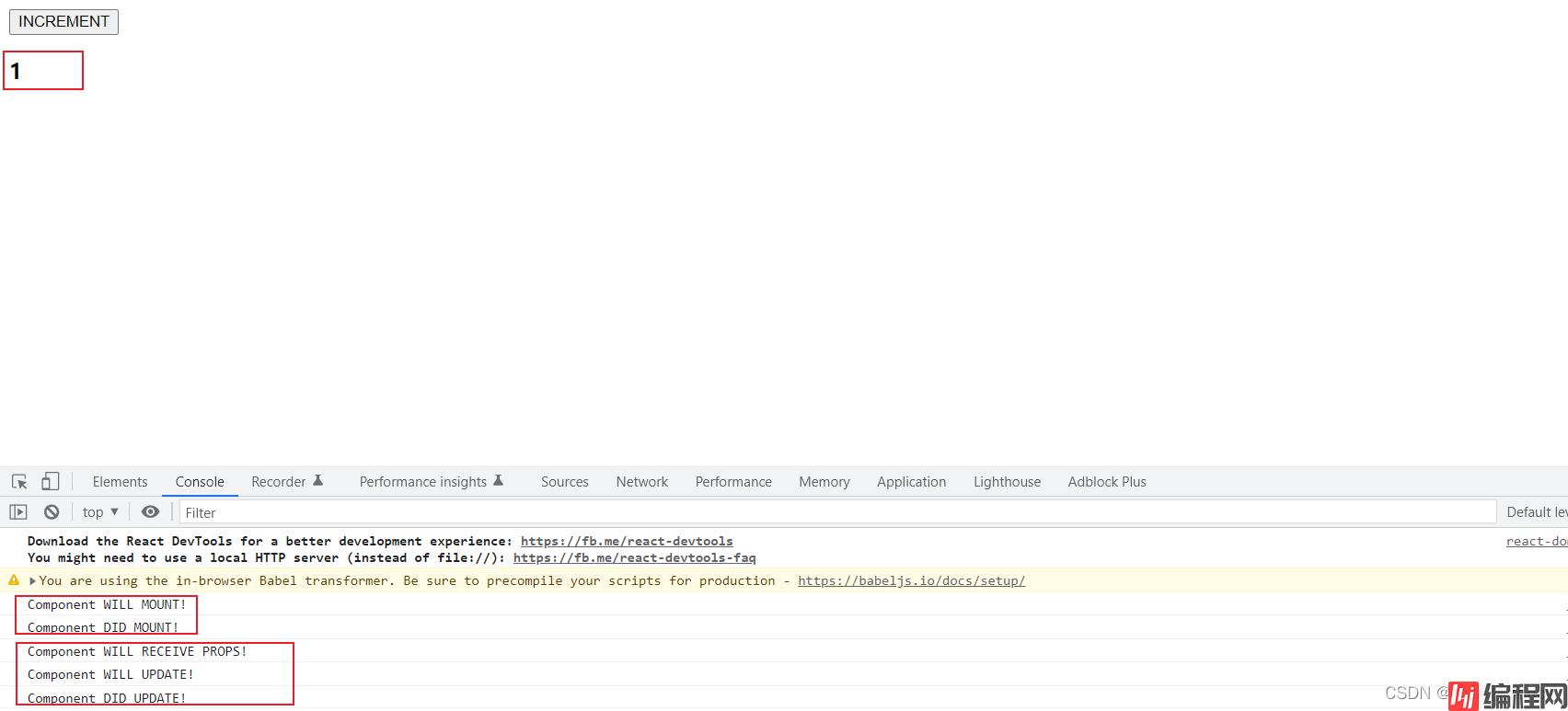Activate the inspect element picker icon
The width and height of the screenshot is (1568, 711).
point(19,481)
